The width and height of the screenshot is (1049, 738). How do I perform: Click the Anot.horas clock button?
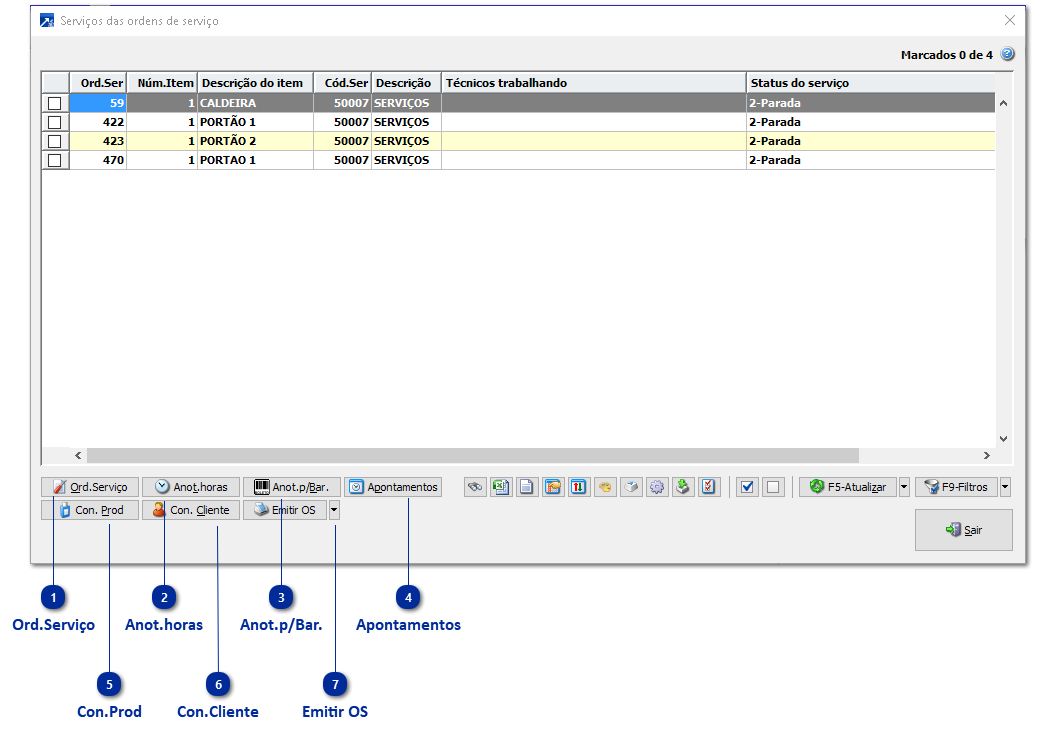[191, 487]
